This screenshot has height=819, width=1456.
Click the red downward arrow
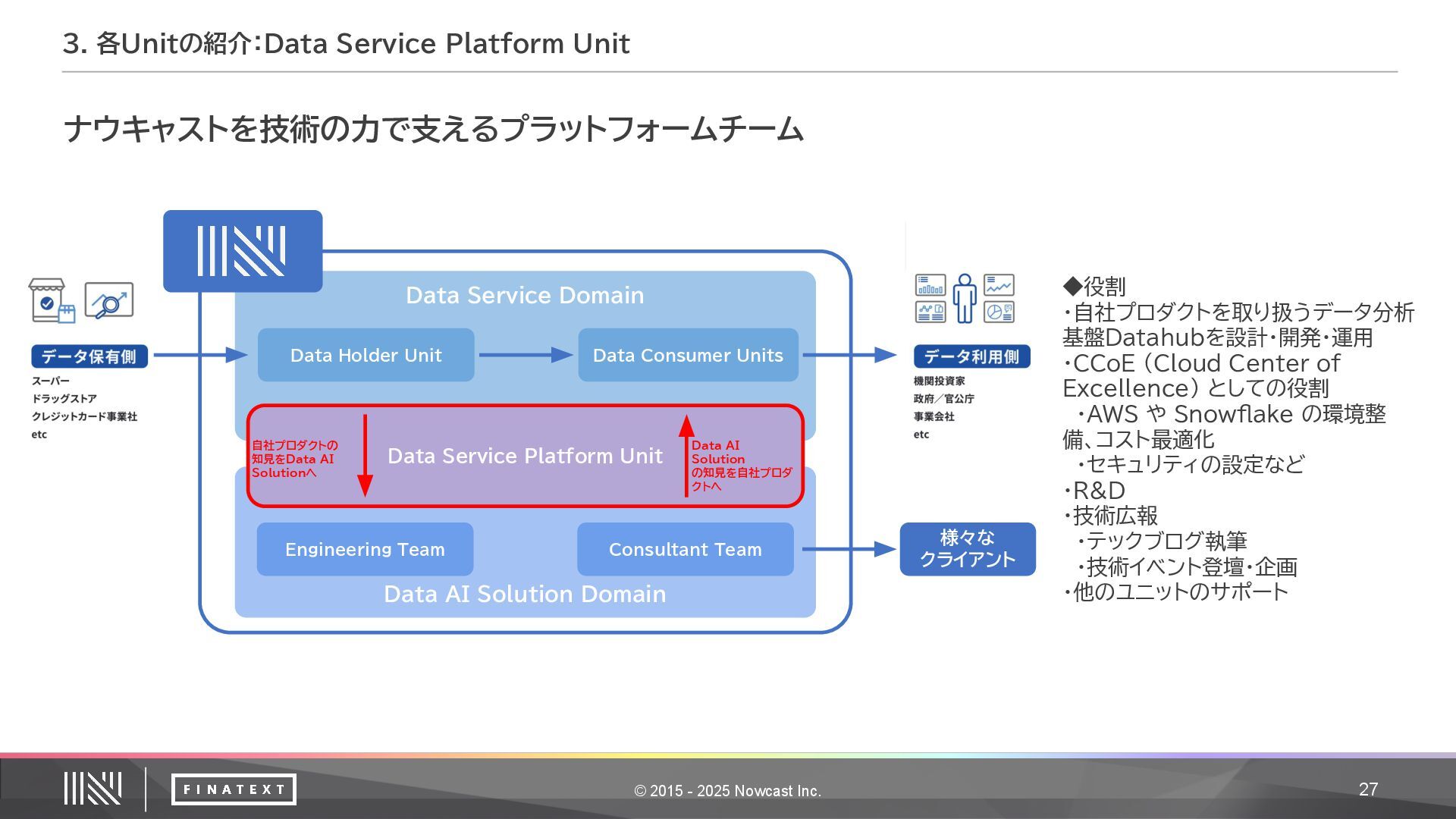point(365,456)
